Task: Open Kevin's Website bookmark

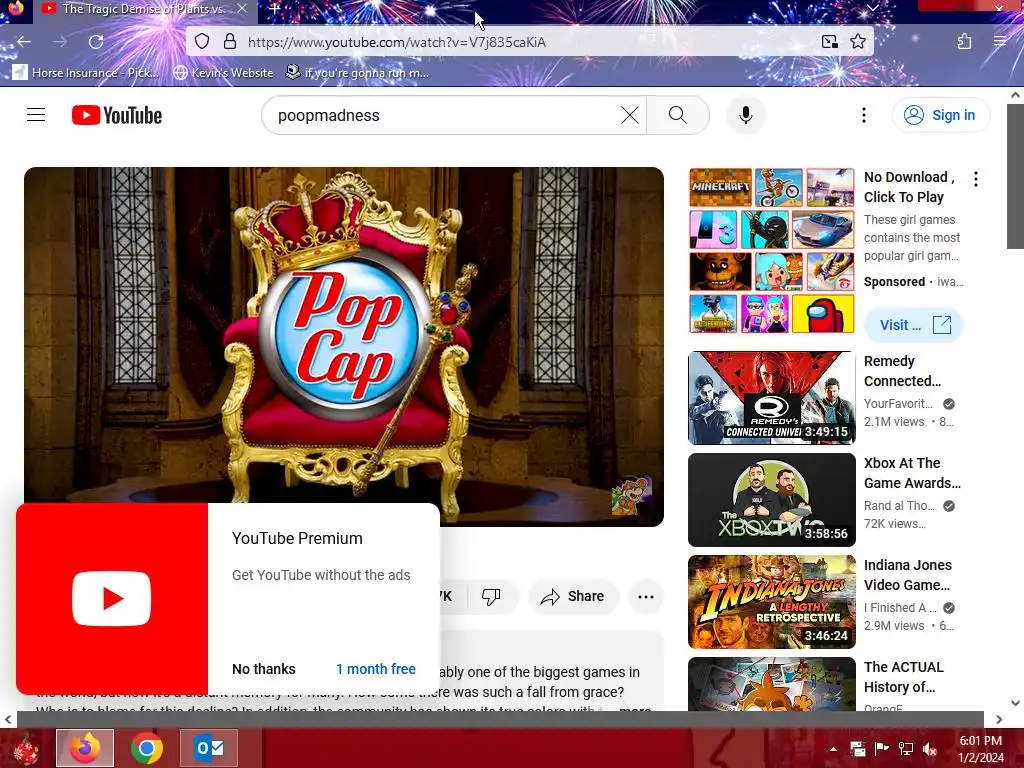Action: (x=223, y=72)
